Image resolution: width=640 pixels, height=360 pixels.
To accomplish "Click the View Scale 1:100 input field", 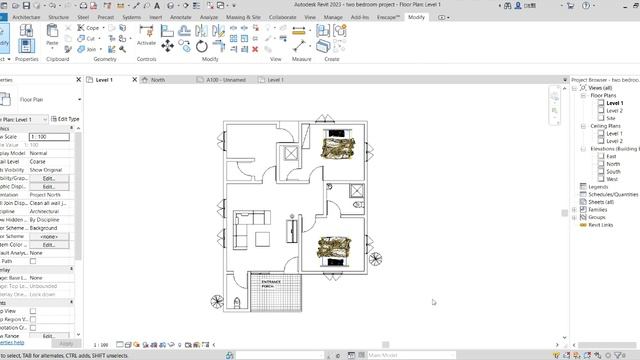I will (49, 137).
